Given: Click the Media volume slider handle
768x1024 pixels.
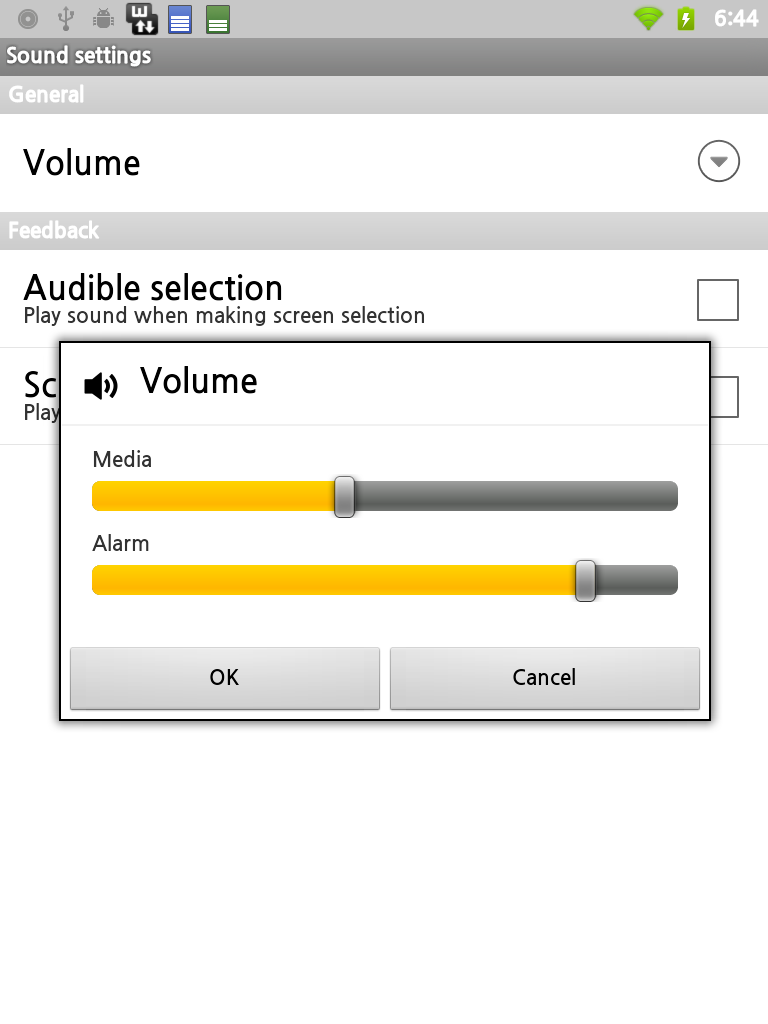Looking at the screenshot, I should pyautogui.click(x=344, y=497).
